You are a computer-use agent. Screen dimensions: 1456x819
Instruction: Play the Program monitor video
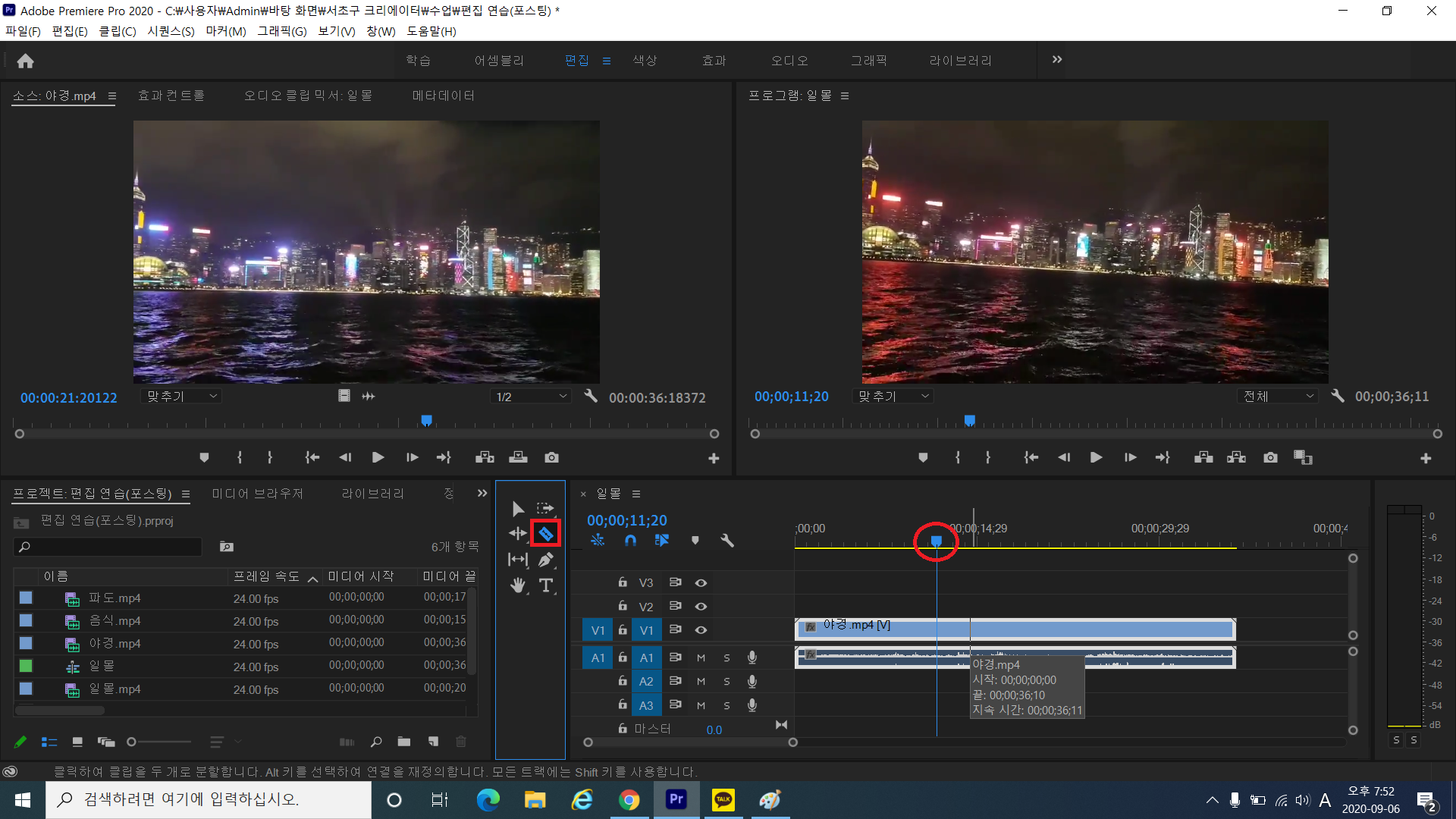click(x=1096, y=457)
